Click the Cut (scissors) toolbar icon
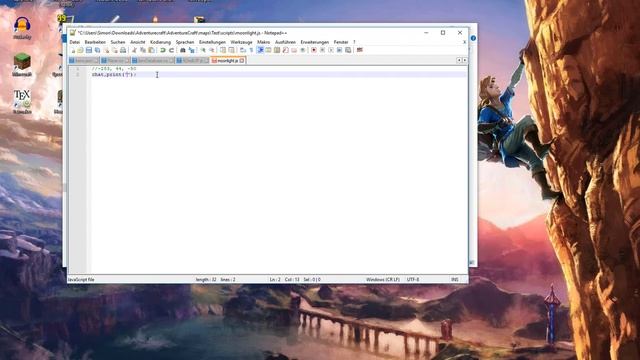 tap(134, 50)
